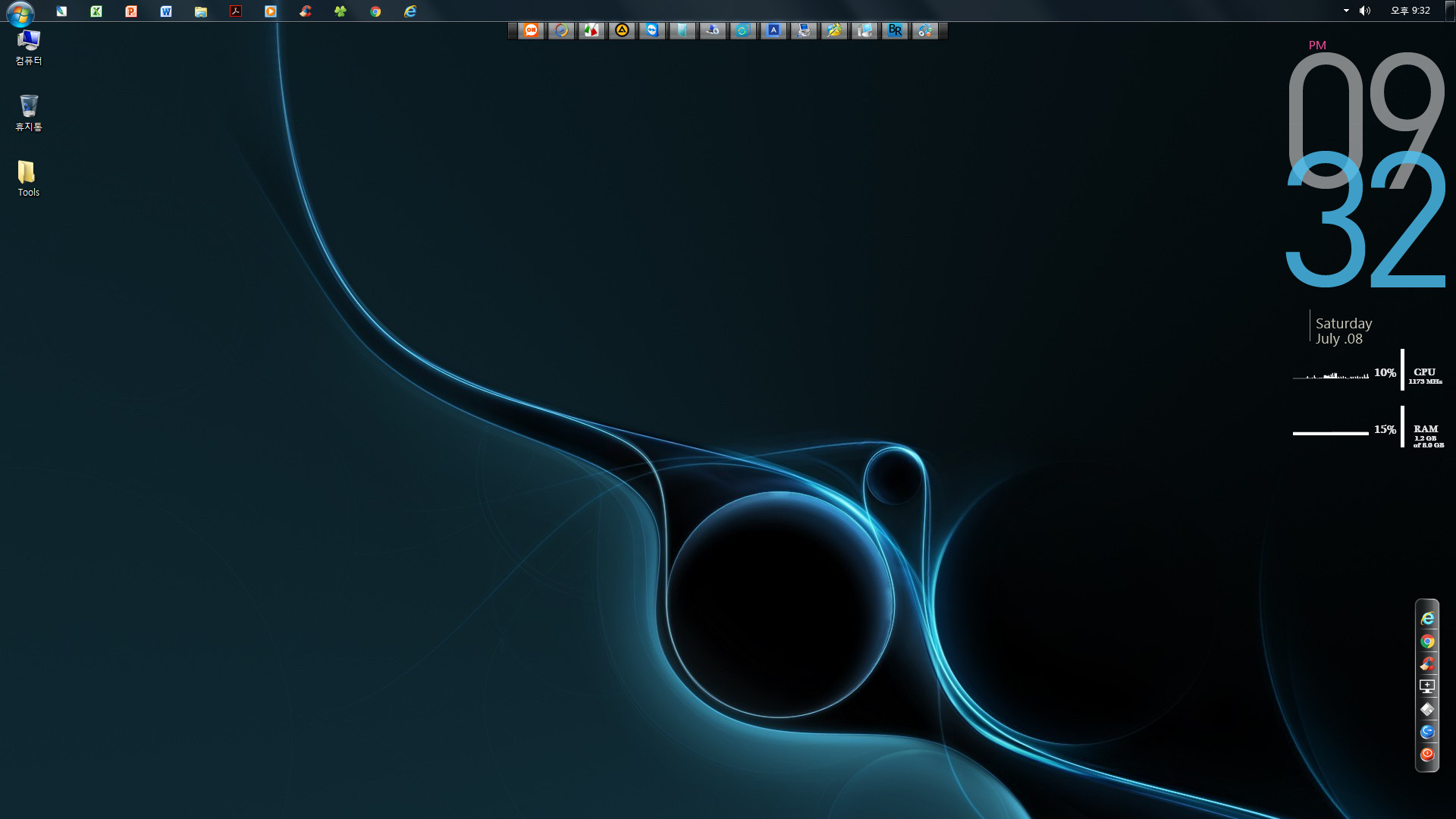Open the gears settings dock icon
Viewport: 1456px width, 819px height.
pyautogui.click(x=925, y=30)
